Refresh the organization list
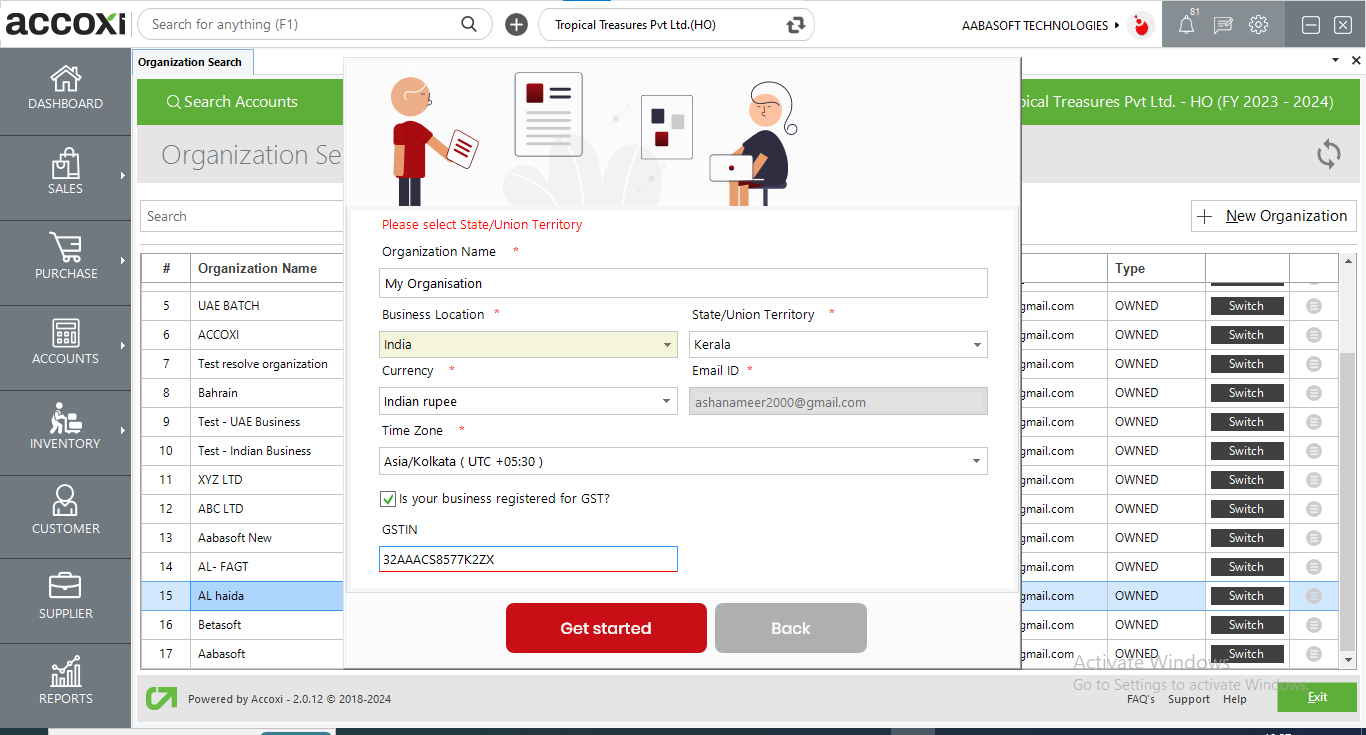The image size is (1366, 735). 1328,154
